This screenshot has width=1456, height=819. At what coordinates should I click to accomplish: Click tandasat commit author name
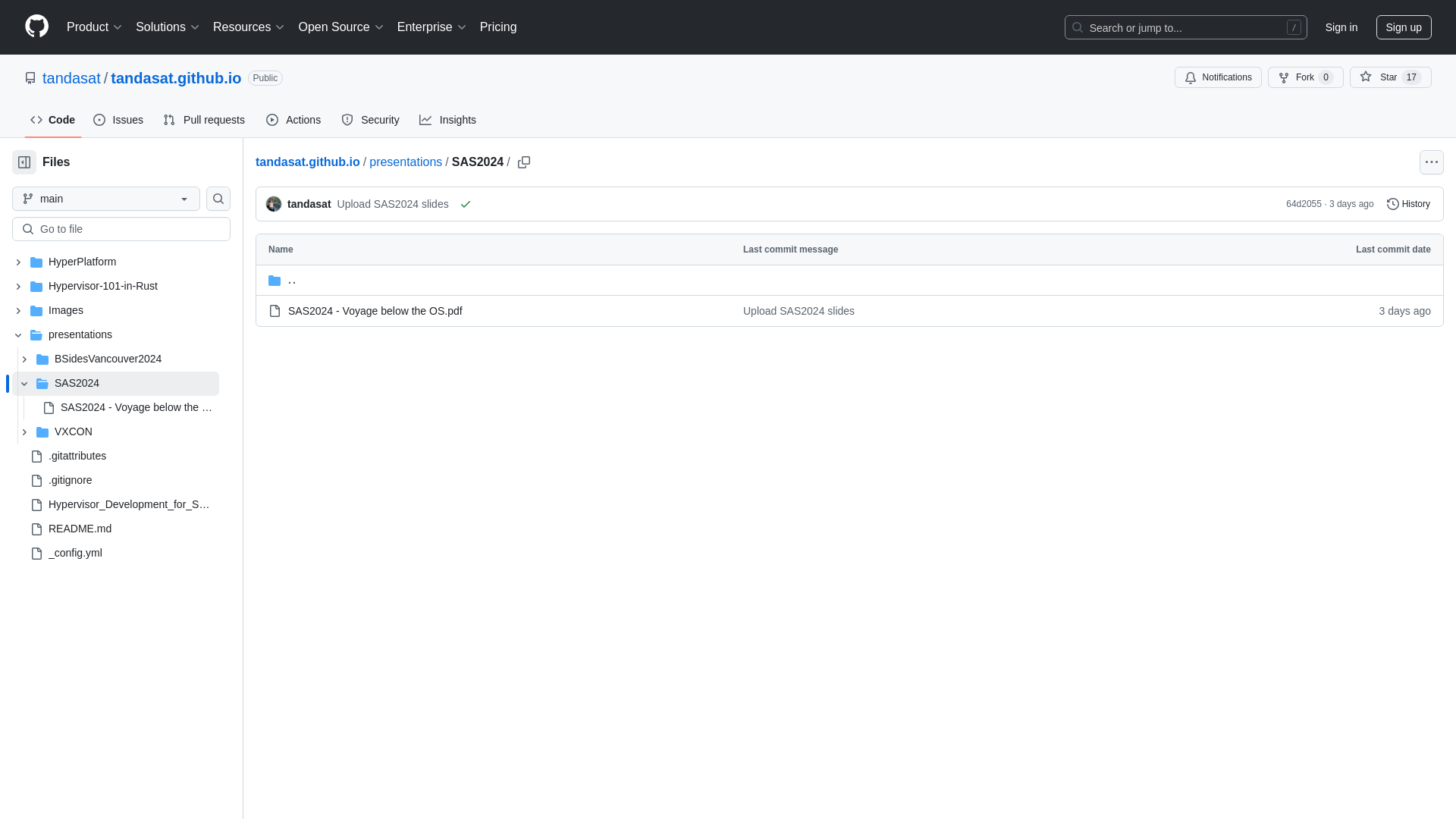(309, 204)
